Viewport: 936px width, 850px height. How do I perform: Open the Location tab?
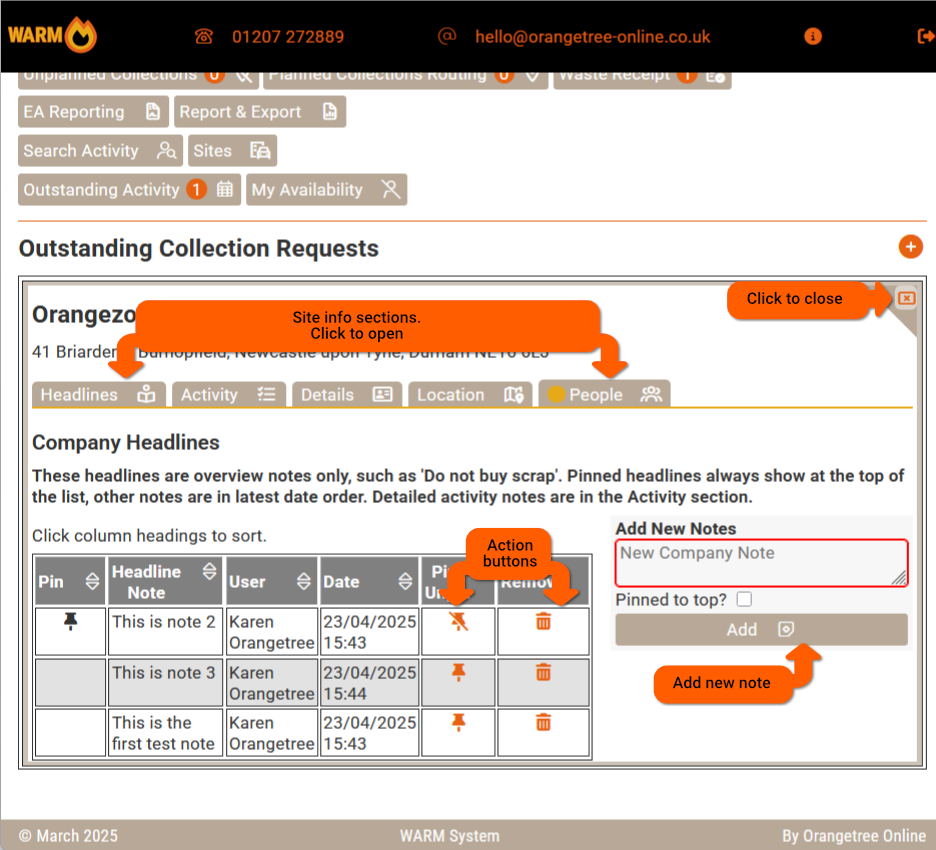click(469, 395)
